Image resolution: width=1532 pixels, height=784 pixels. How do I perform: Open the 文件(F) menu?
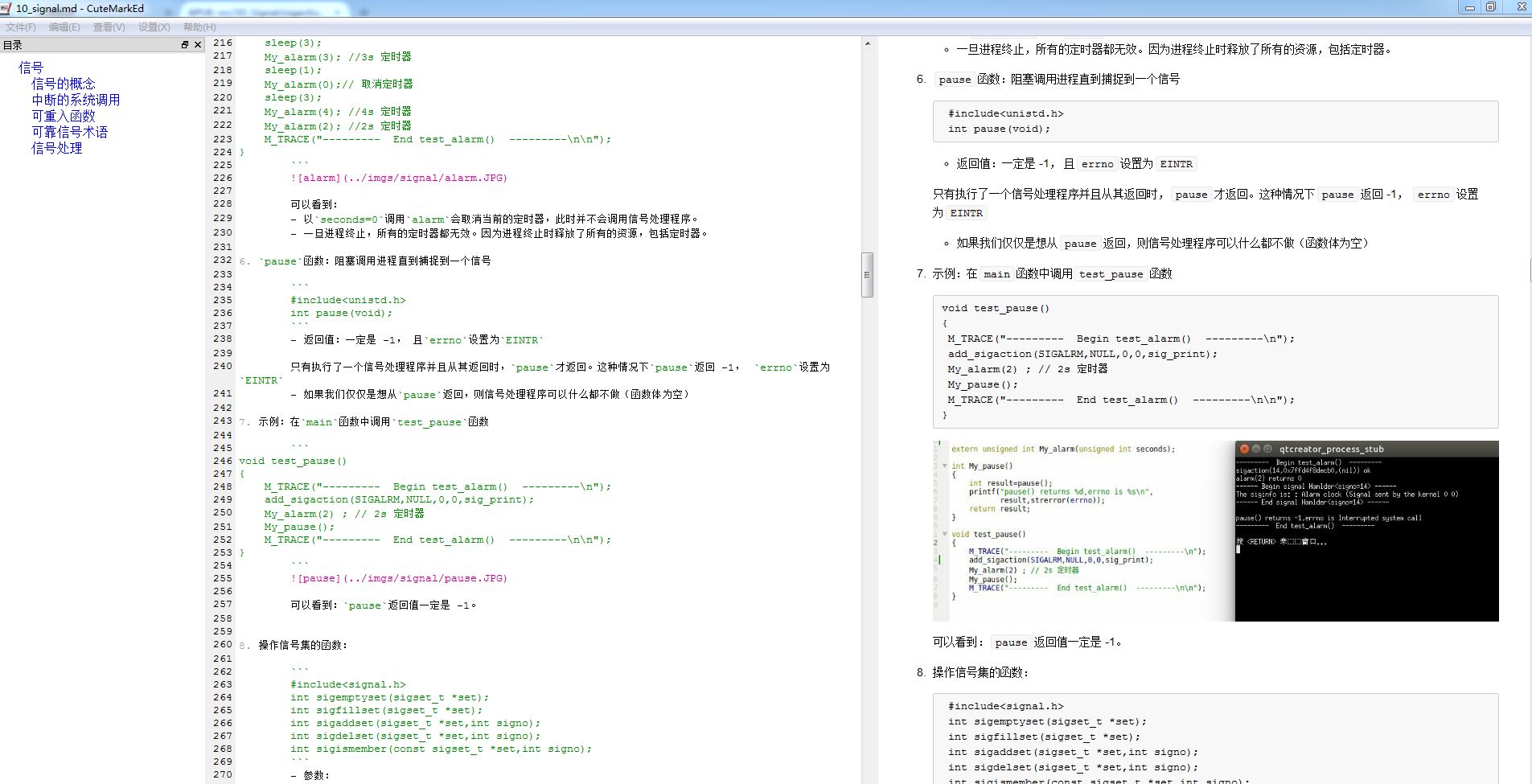pos(21,27)
